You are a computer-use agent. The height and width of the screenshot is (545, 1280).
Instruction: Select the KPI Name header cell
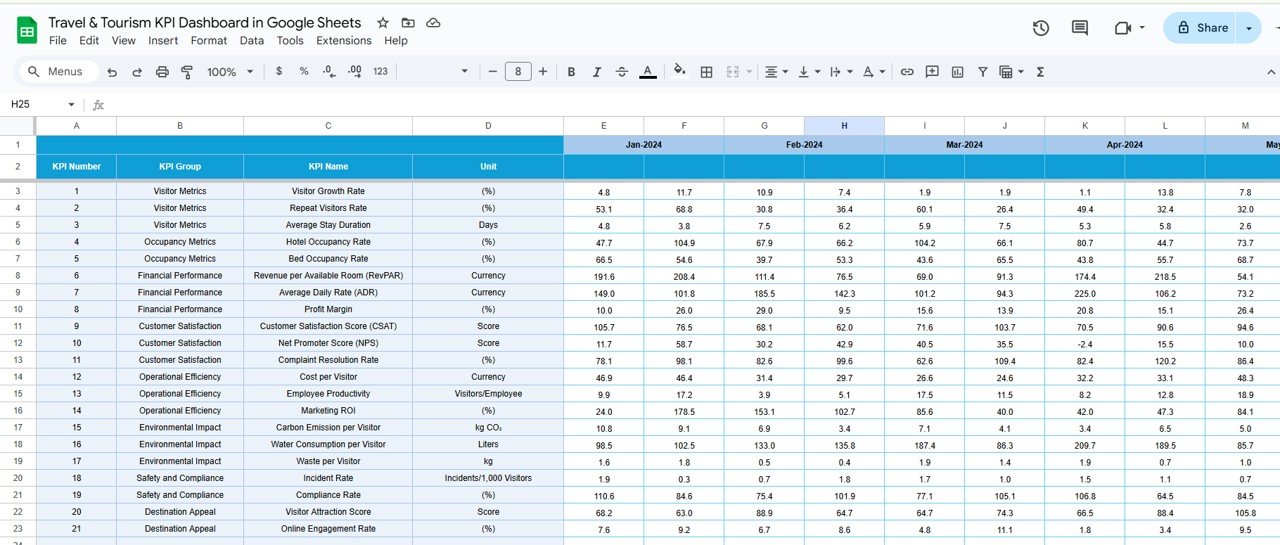(x=328, y=166)
